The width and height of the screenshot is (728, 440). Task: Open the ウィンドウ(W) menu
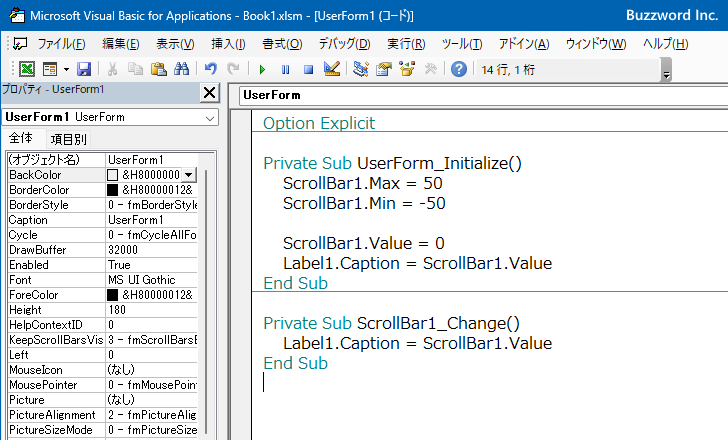[x=596, y=44]
